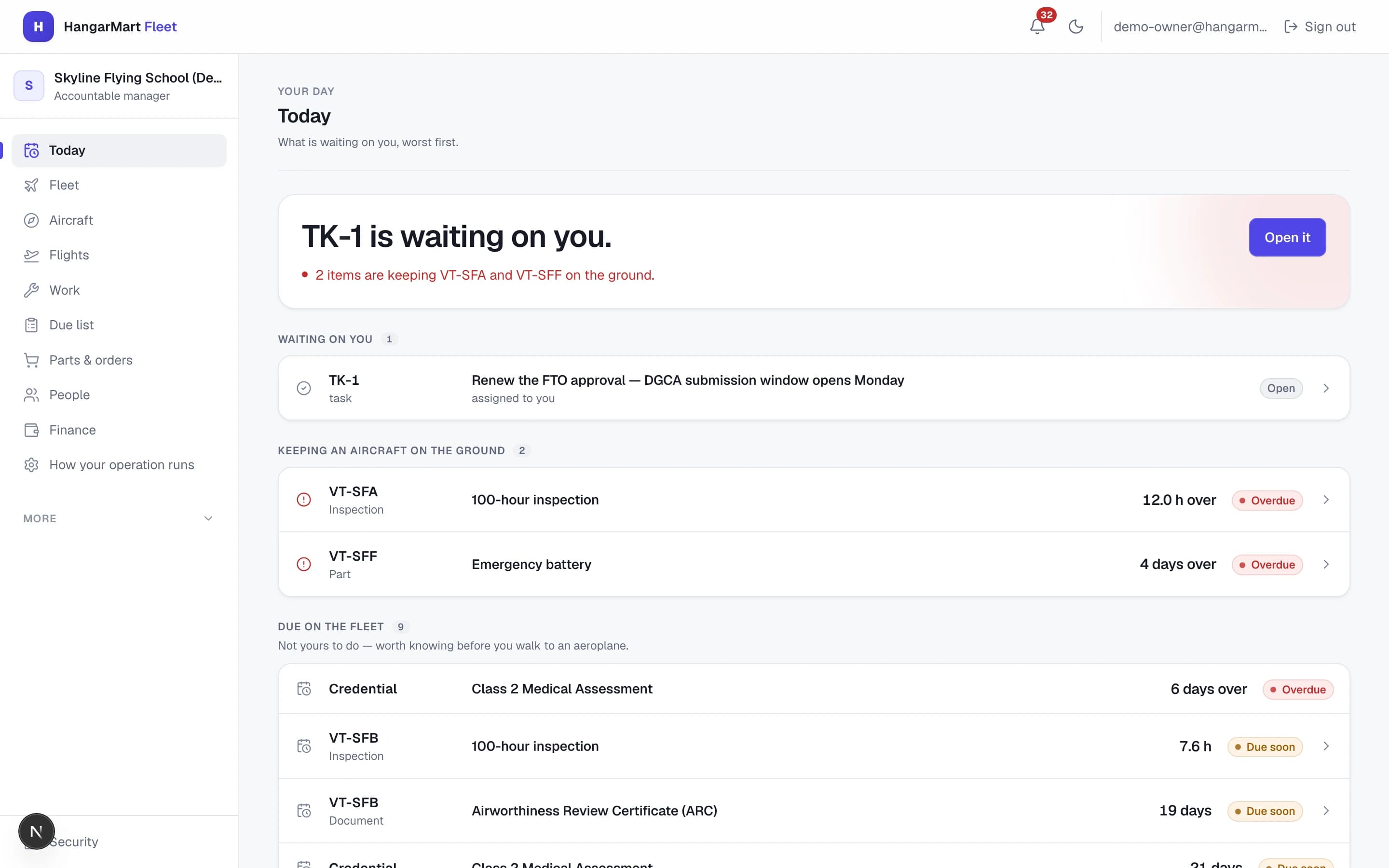
Task: Click the Sign out link
Action: pyautogui.click(x=1320, y=27)
